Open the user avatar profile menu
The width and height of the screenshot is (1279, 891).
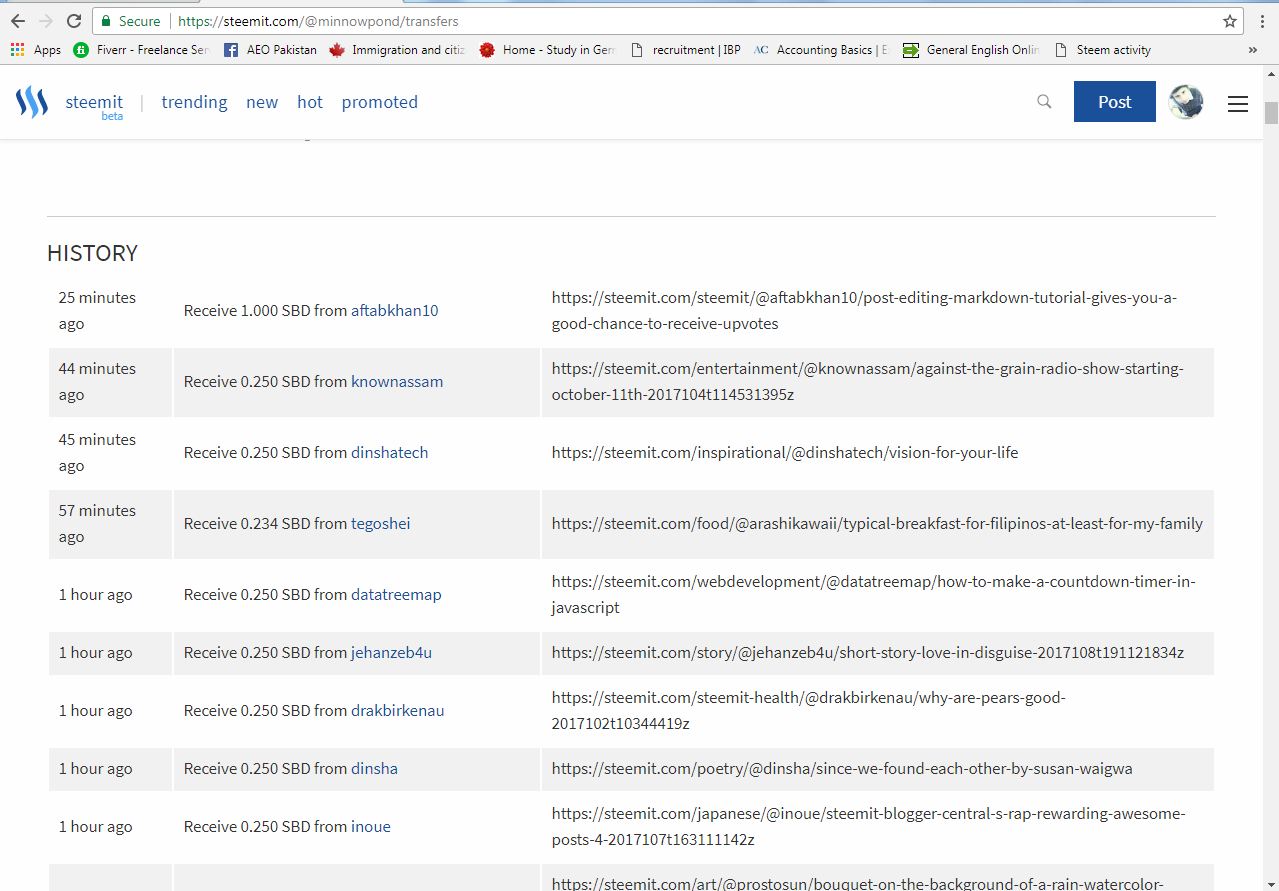(x=1186, y=102)
